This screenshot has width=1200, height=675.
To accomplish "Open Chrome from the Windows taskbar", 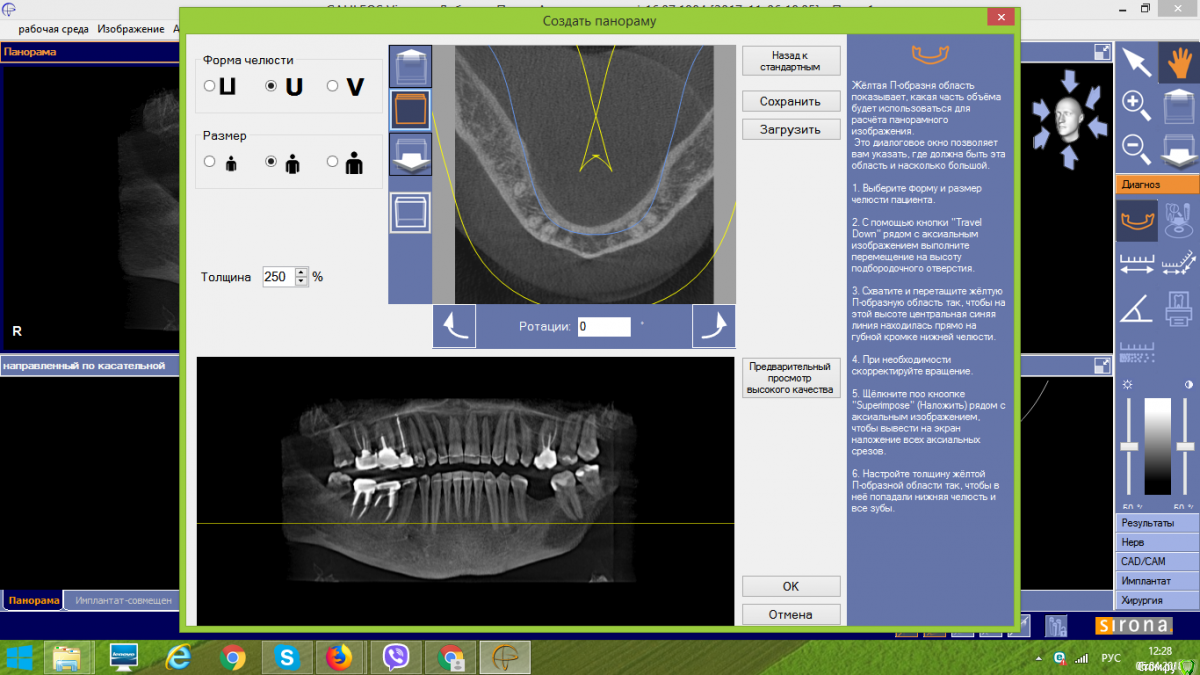I will click(234, 657).
